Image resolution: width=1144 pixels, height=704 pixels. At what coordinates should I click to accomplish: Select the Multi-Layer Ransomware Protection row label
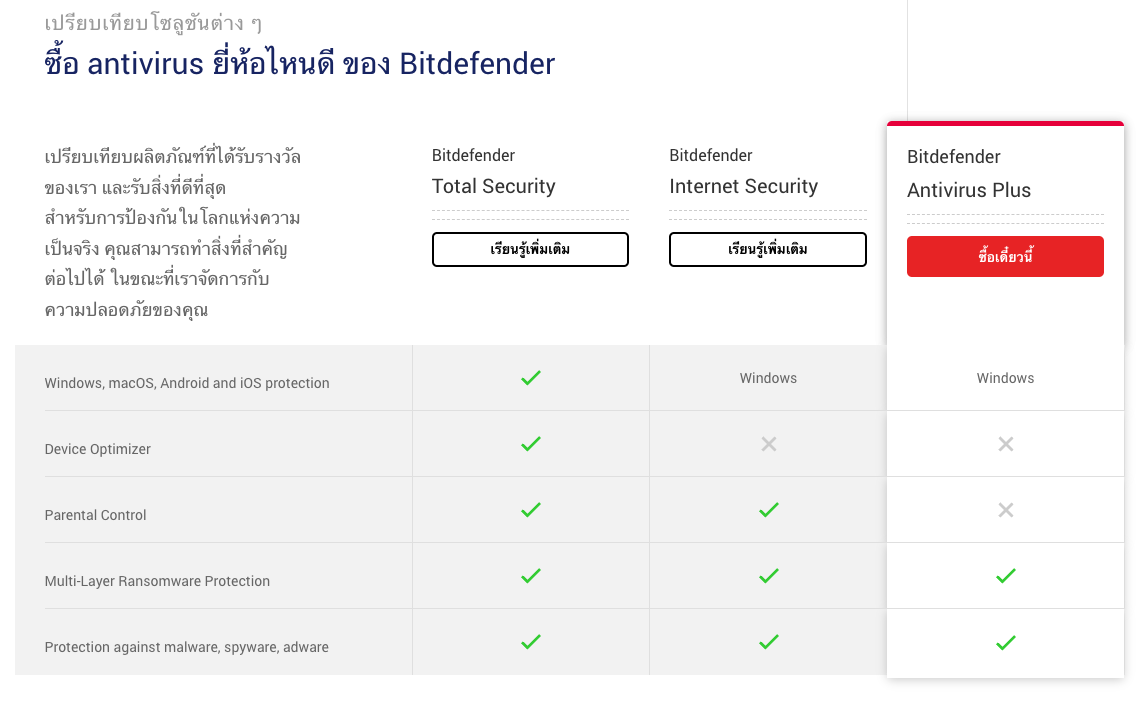click(156, 581)
